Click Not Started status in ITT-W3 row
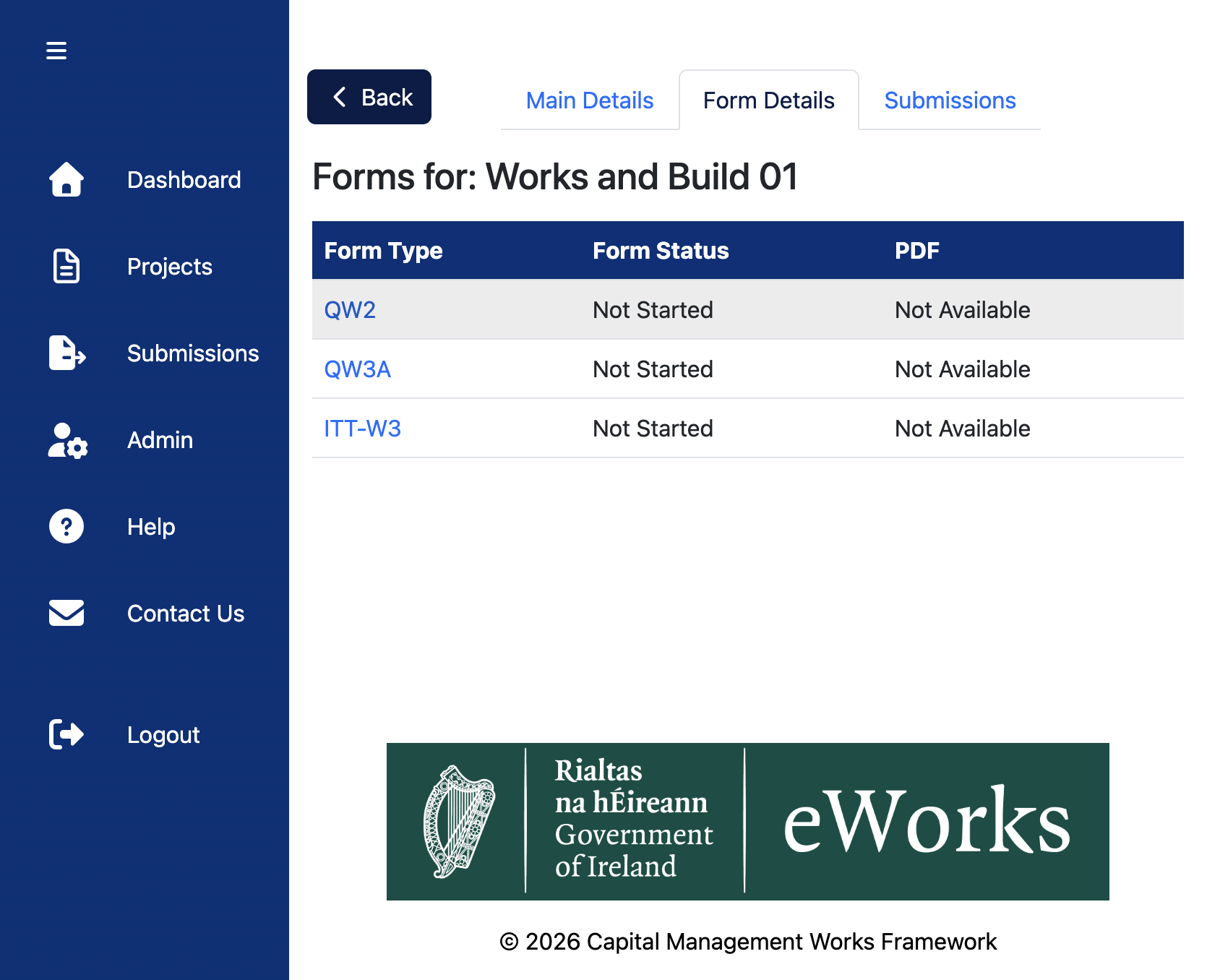1207x980 pixels. (x=653, y=429)
